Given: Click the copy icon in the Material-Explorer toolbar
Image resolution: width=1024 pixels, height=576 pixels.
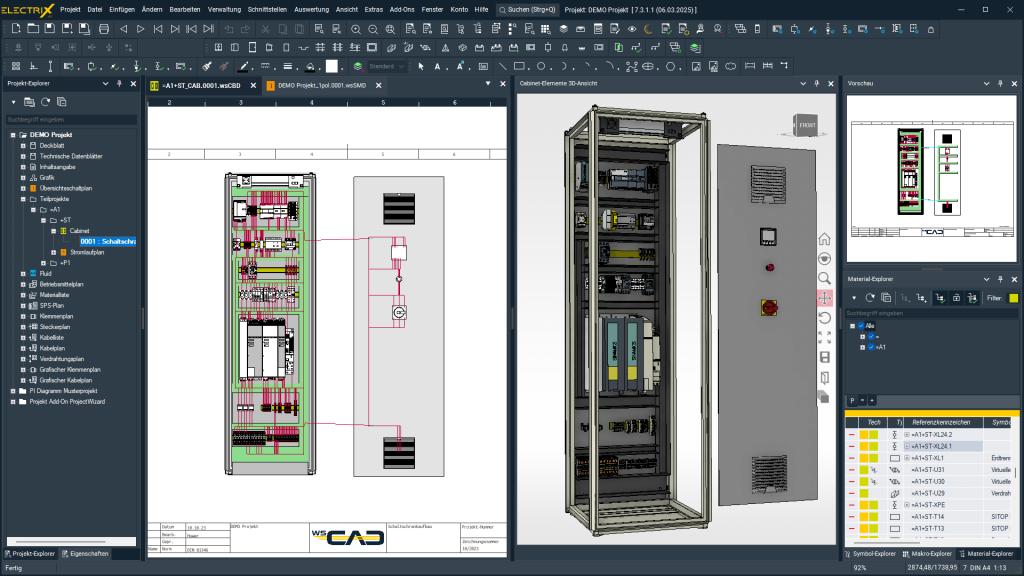Looking at the screenshot, I should click(886, 298).
